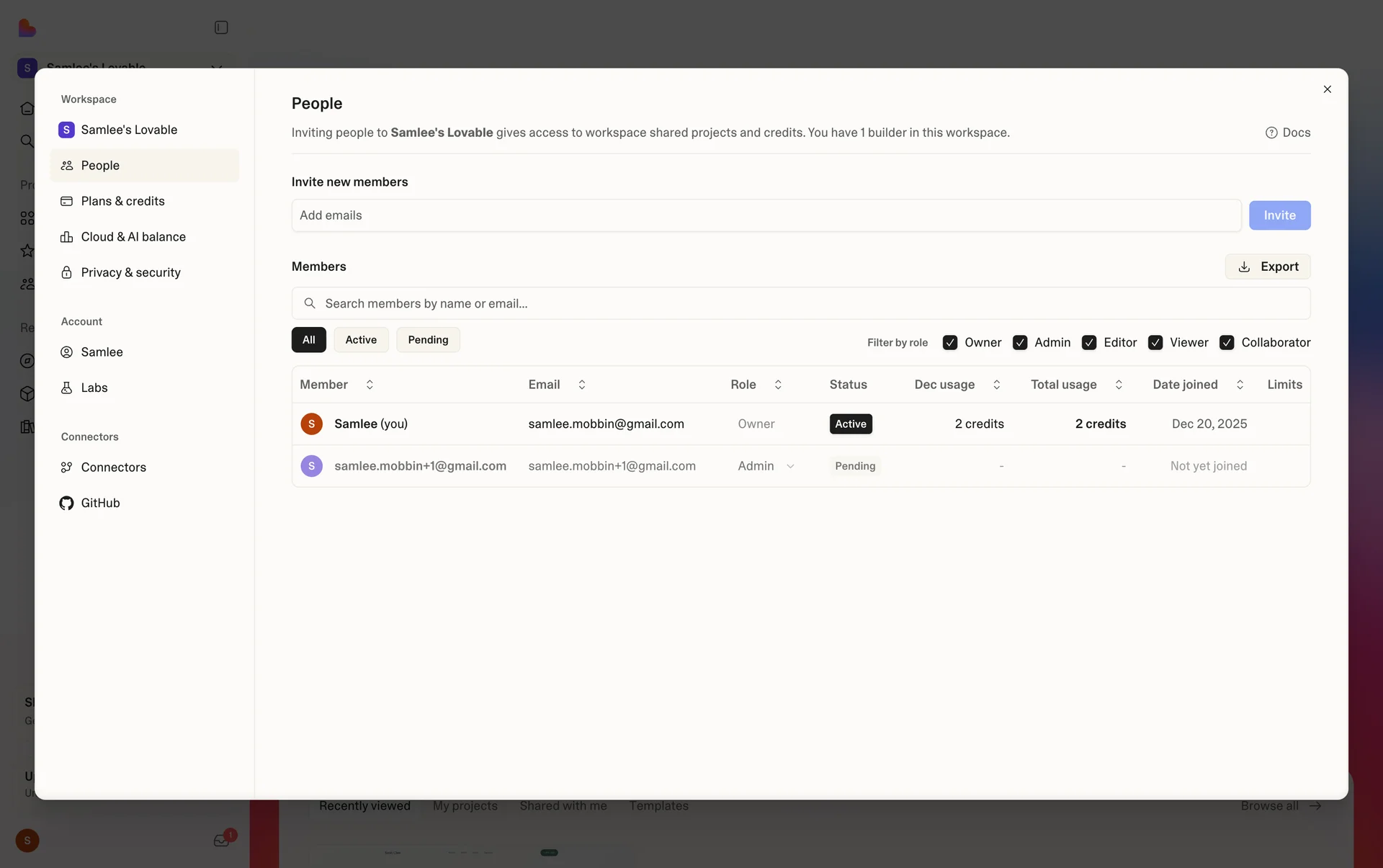Open Admin role dropdown for pending member
Image resolution: width=1383 pixels, height=868 pixels.
point(766,466)
